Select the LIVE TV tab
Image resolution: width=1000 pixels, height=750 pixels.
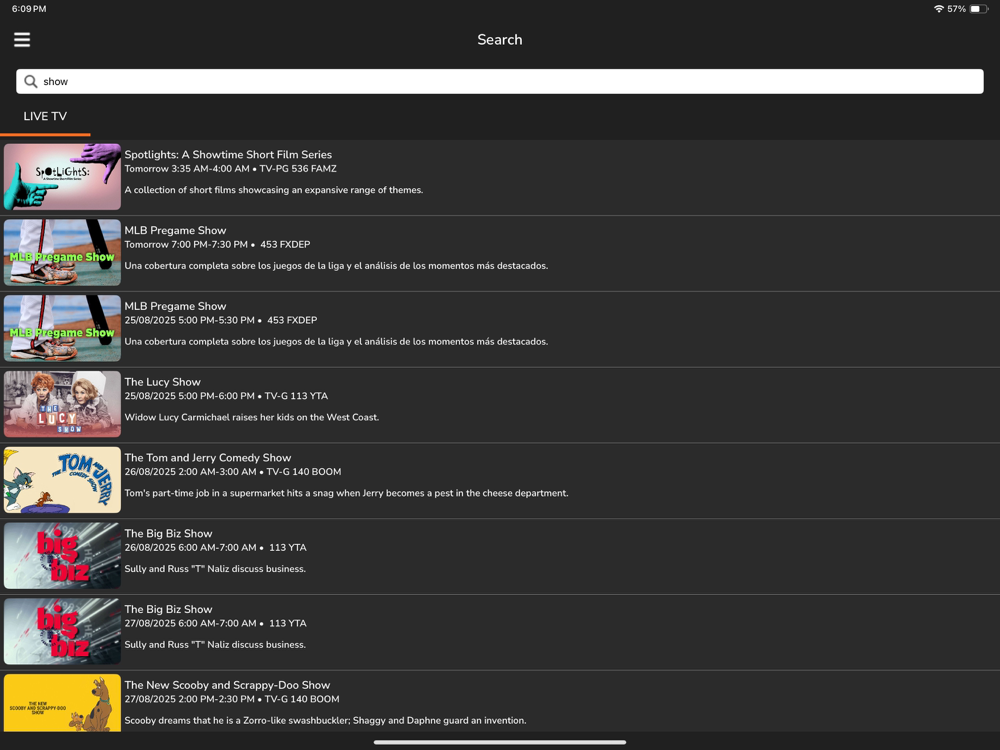point(45,116)
